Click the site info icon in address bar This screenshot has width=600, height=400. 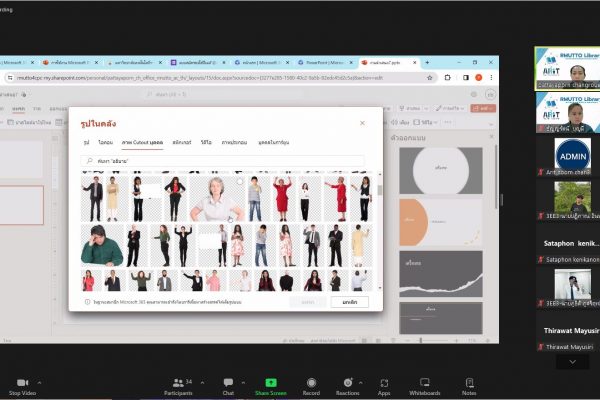point(10,78)
